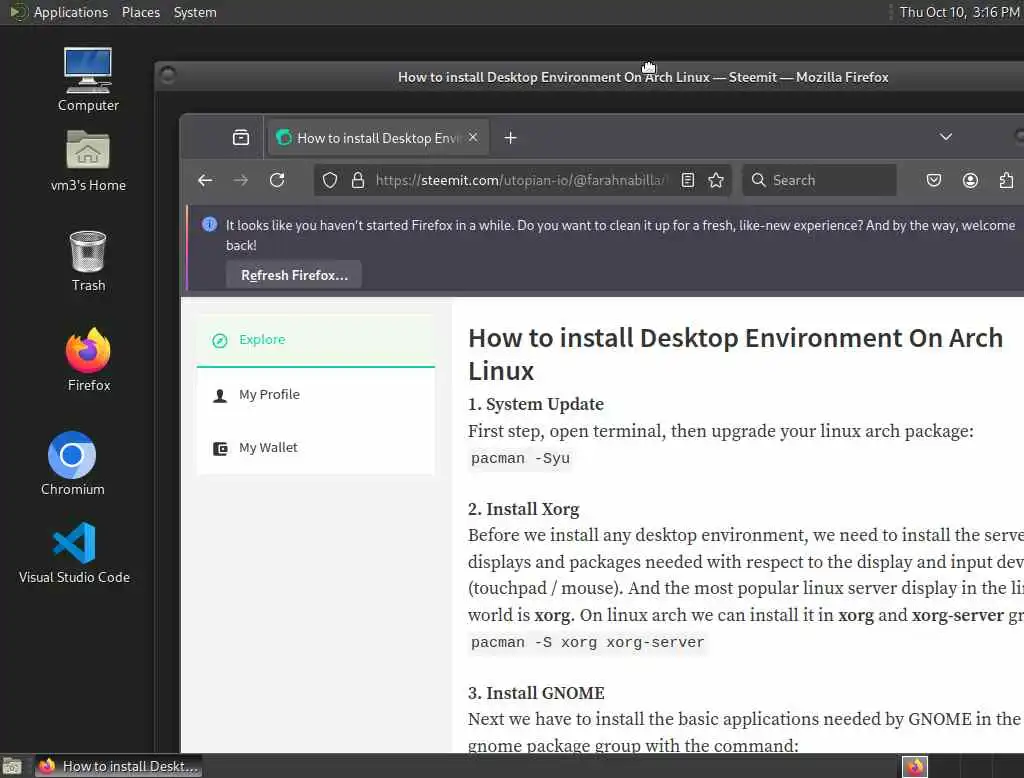The image size is (1024, 778).
Task: Open My Profile in the sidebar
Action: [315, 395]
